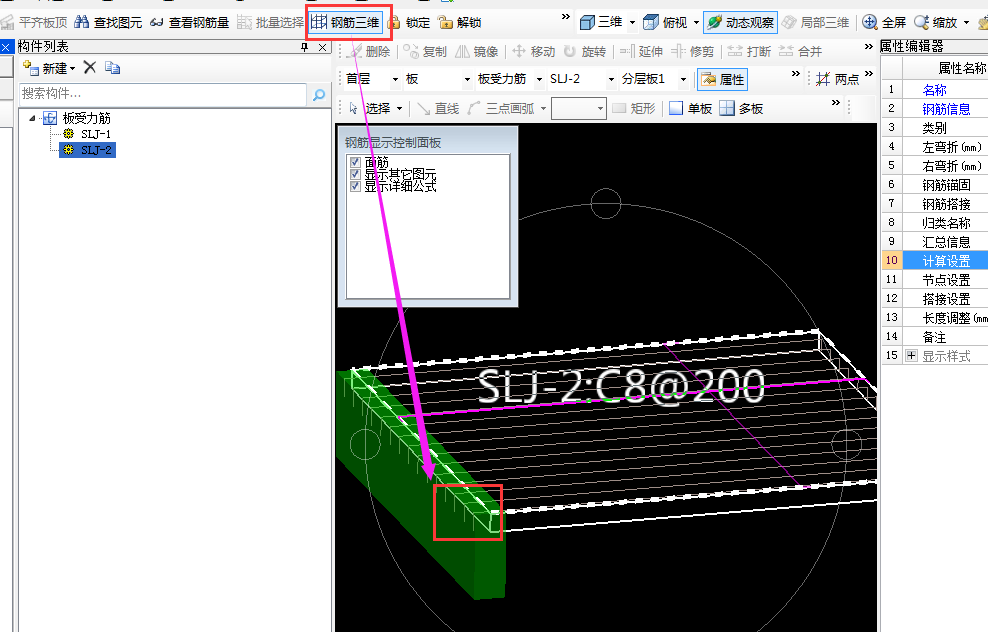This screenshot has height=632, width=988.
Task: Toggle 钢筋三维 rebar 3D view
Action: tap(346, 23)
